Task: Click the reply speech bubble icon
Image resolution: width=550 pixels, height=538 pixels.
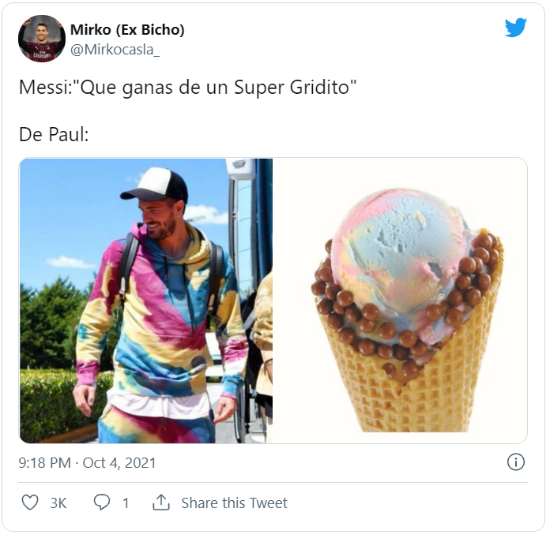Action: point(102,502)
